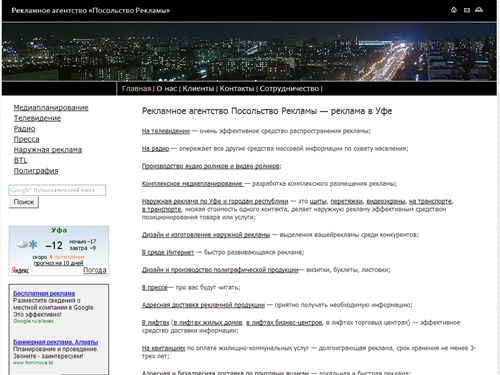The width and height of the screenshot is (500, 375).
Task: Focus the Google custom search field
Action: click(x=57, y=190)
